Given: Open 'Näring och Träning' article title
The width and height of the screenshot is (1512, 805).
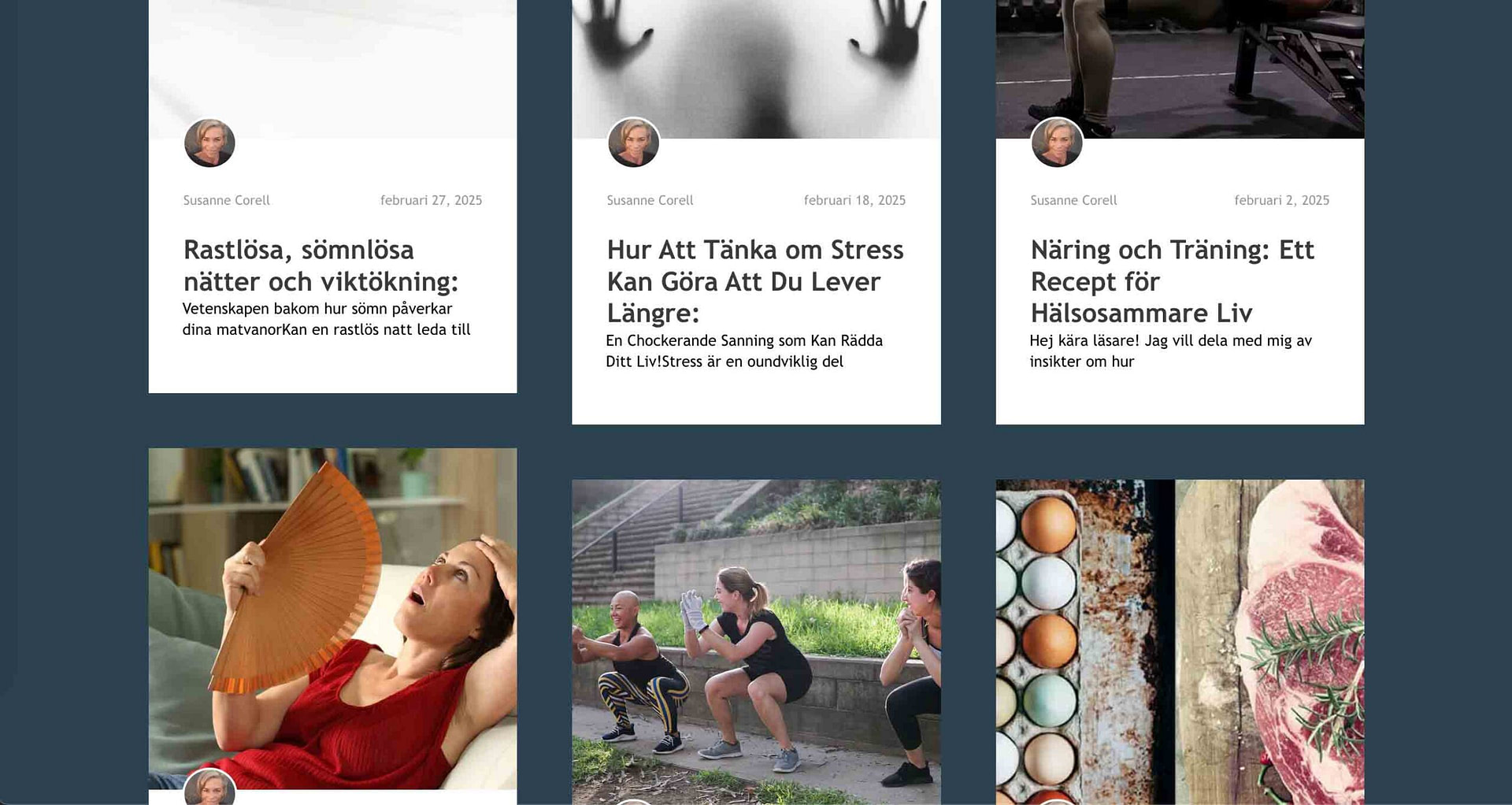Looking at the screenshot, I should [1172, 281].
